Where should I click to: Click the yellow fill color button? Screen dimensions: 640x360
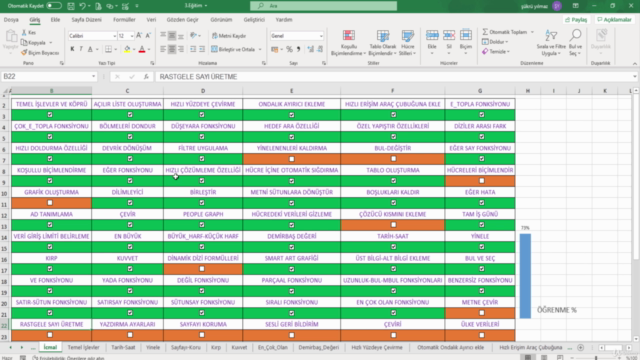[x=127, y=49]
